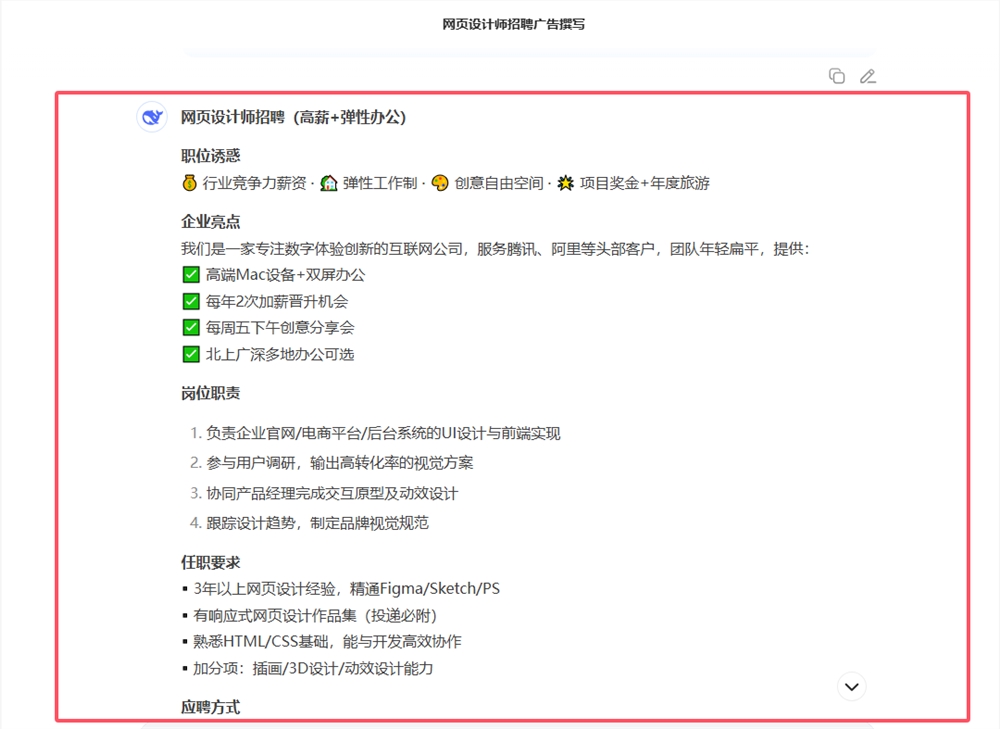1000x729 pixels.
Task: Click the copy message icon
Action: pos(837,76)
